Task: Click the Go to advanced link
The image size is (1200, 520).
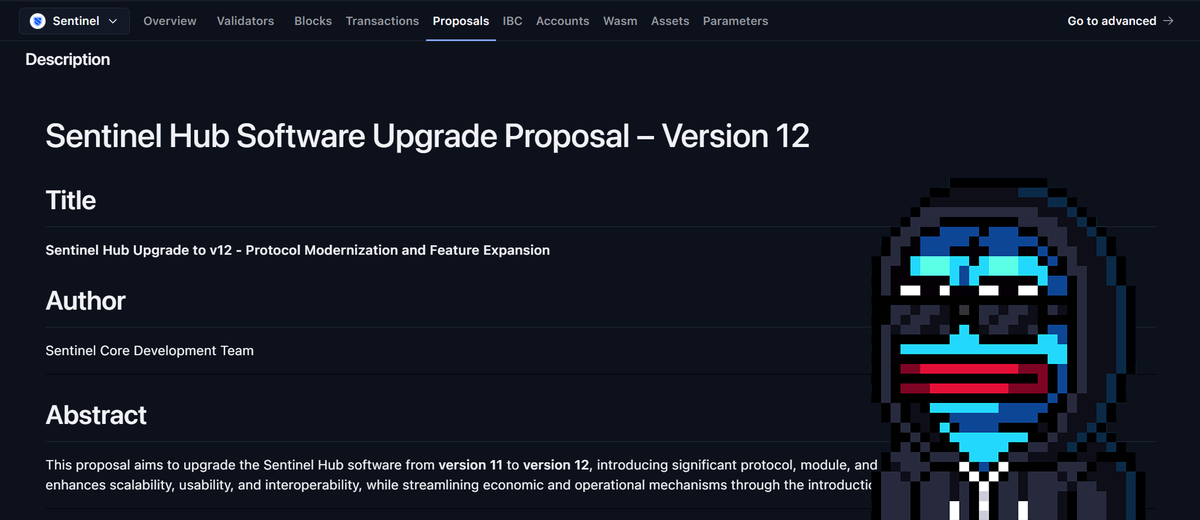Action: 1120,20
